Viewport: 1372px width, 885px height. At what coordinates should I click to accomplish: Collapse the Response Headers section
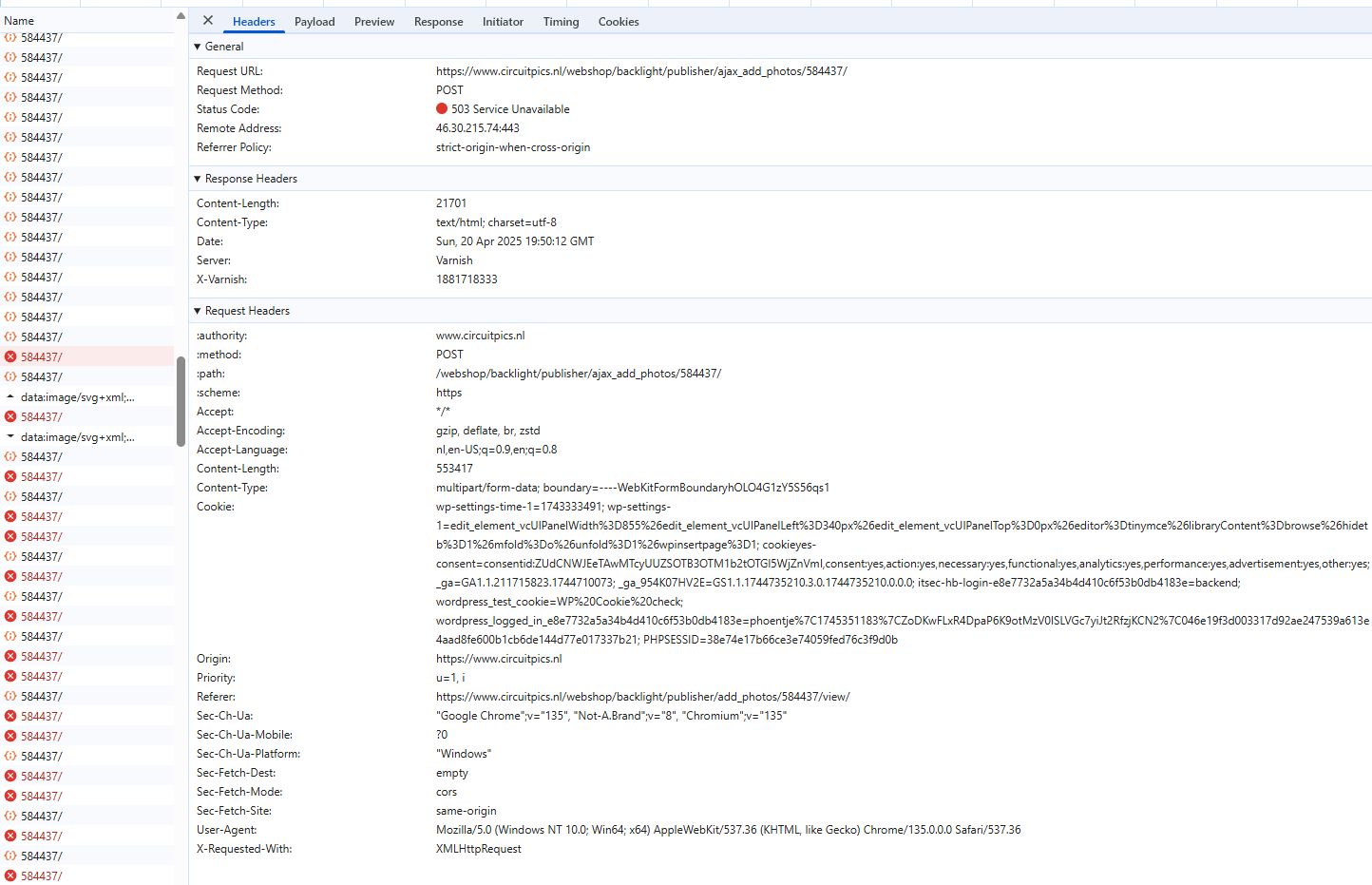tap(245, 179)
